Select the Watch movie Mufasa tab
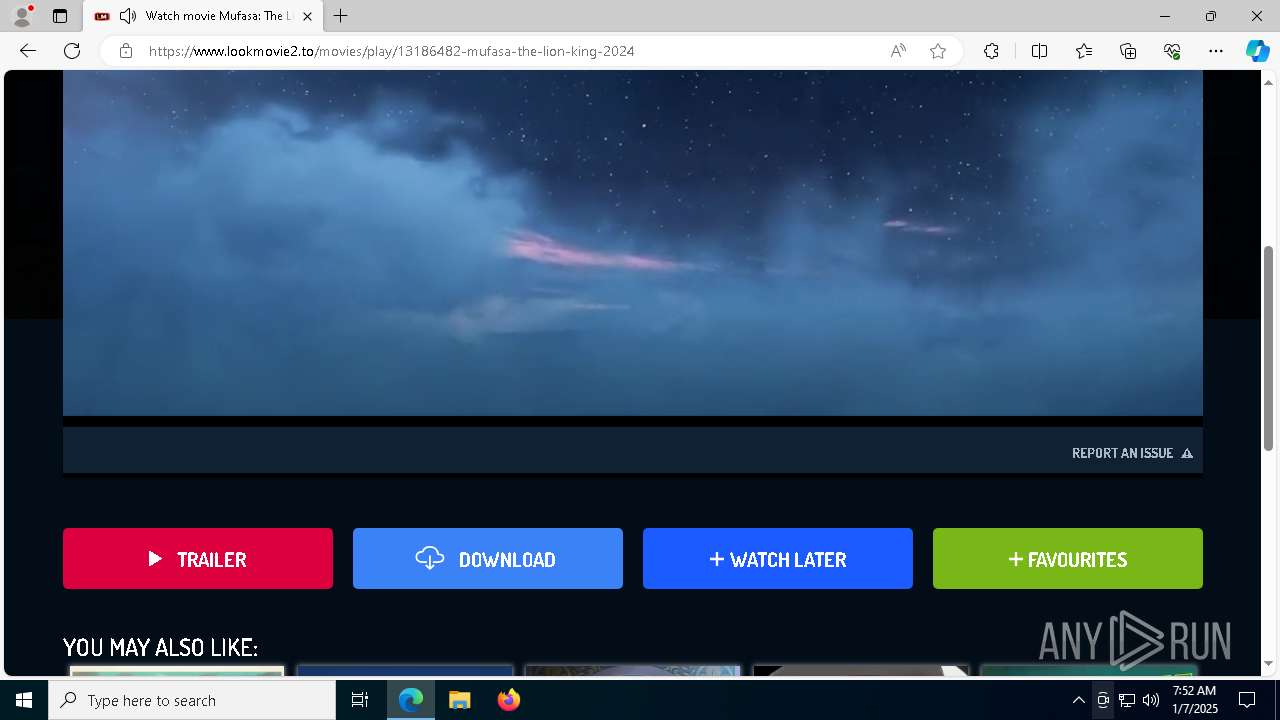This screenshot has width=1280, height=720. 204,16
